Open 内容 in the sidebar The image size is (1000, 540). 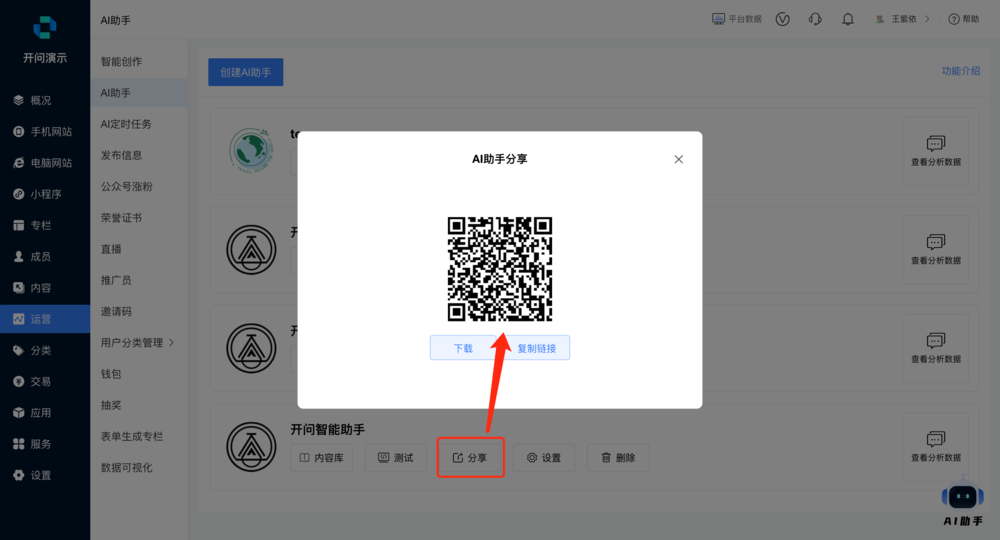pyautogui.click(x=45, y=288)
